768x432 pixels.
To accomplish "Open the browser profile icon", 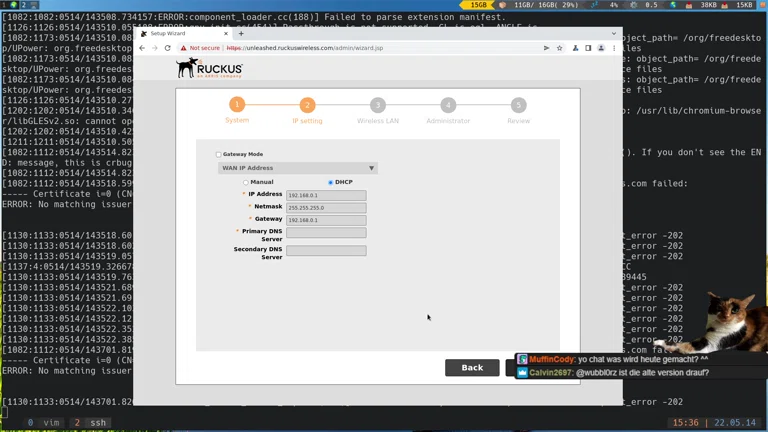I will point(601,48).
